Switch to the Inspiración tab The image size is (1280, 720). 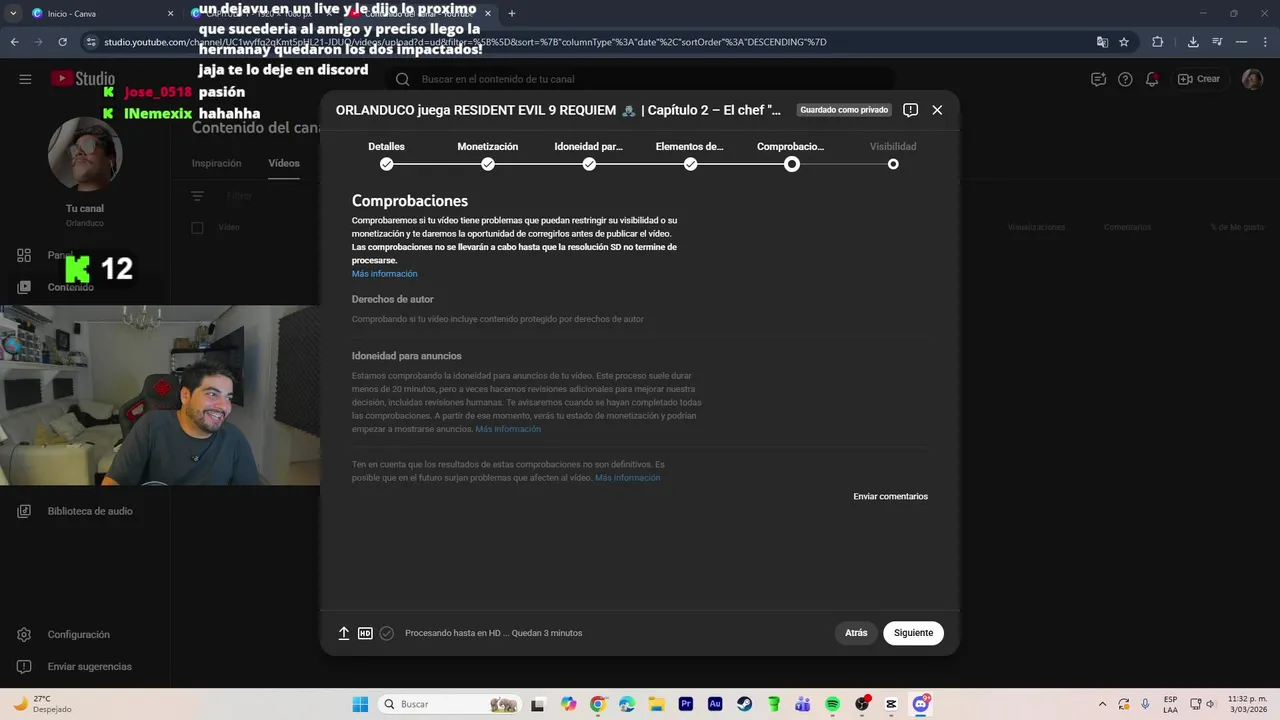tap(216, 163)
